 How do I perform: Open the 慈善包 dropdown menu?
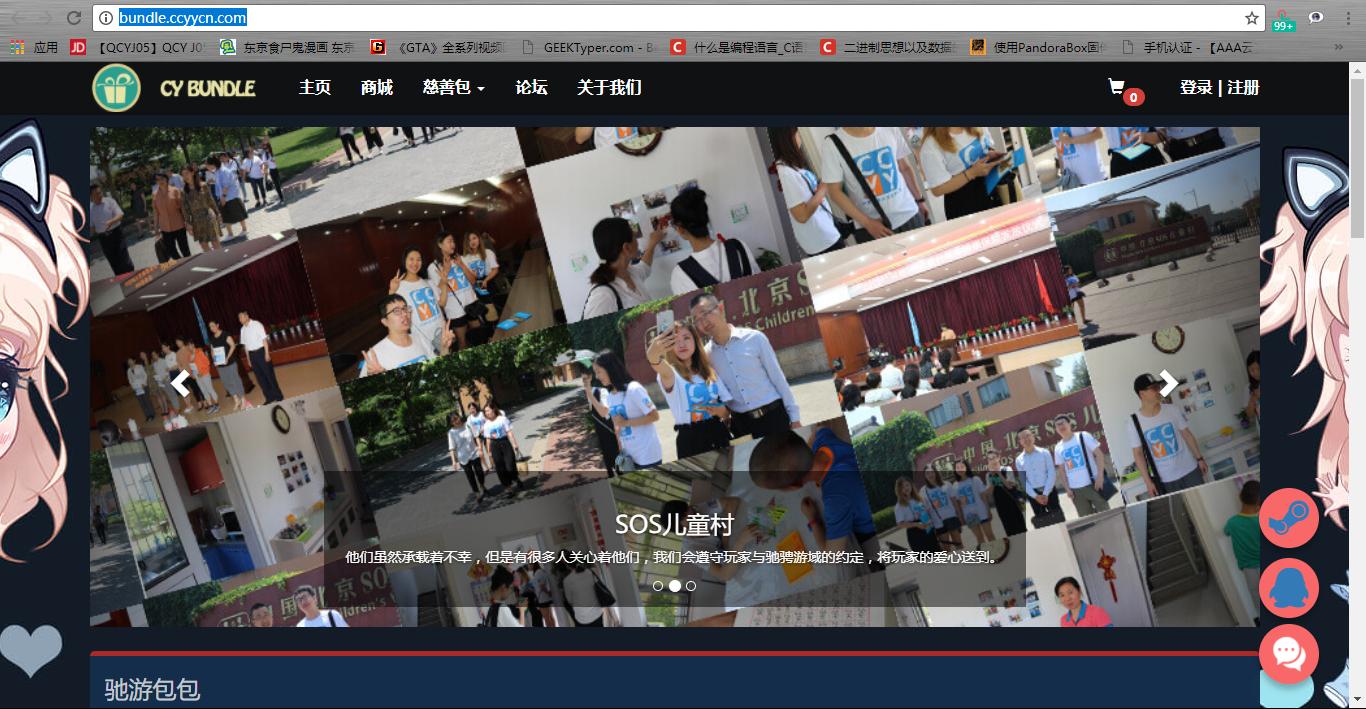click(x=452, y=88)
